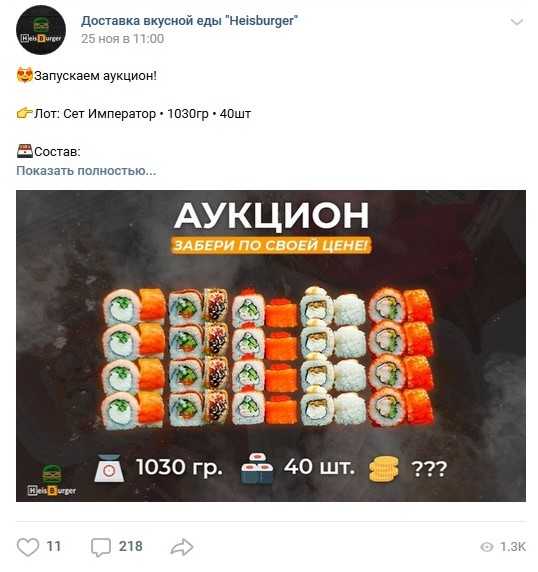Open comments via the speech bubble icon
The image size is (538, 572).
pyautogui.click(x=101, y=547)
